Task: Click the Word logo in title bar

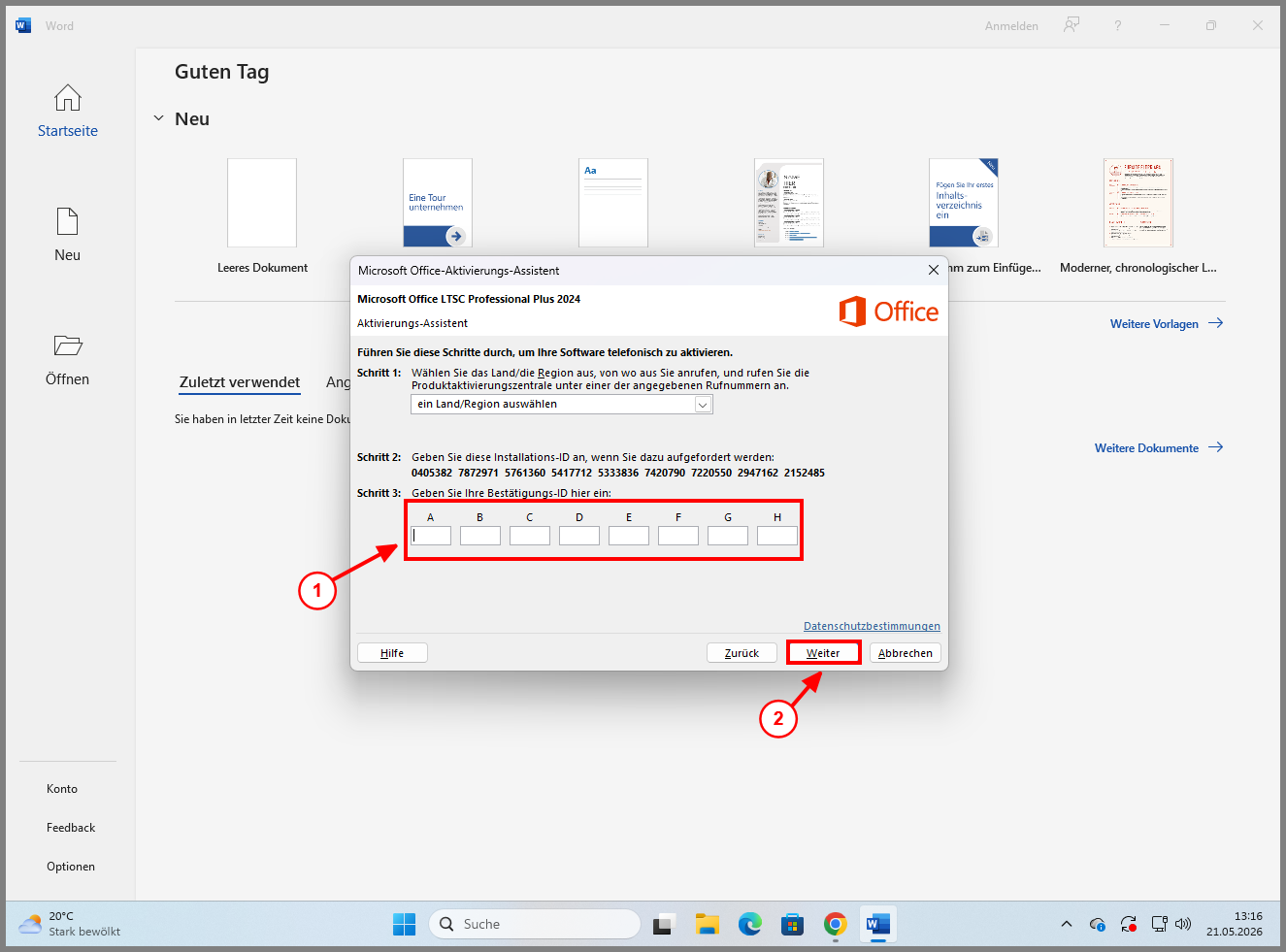Action: click(x=23, y=25)
